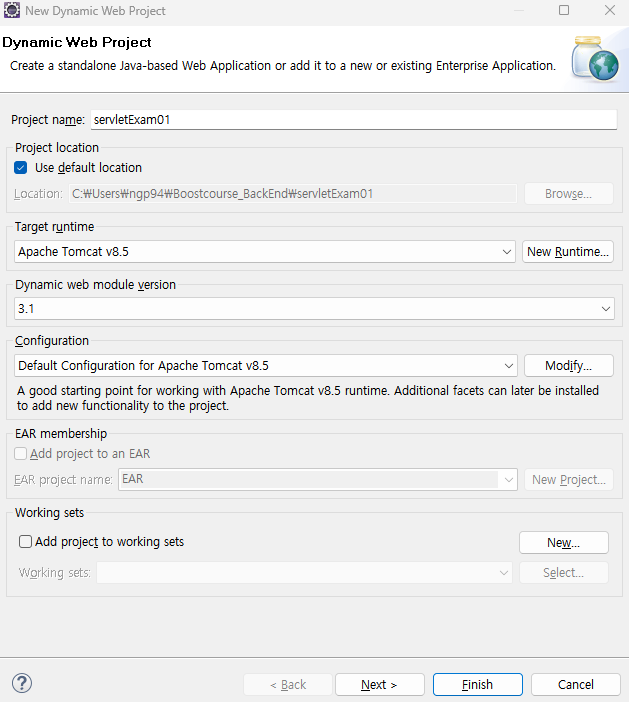Click the Location path field
The image size is (629, 702).
(x=293, y=194)
